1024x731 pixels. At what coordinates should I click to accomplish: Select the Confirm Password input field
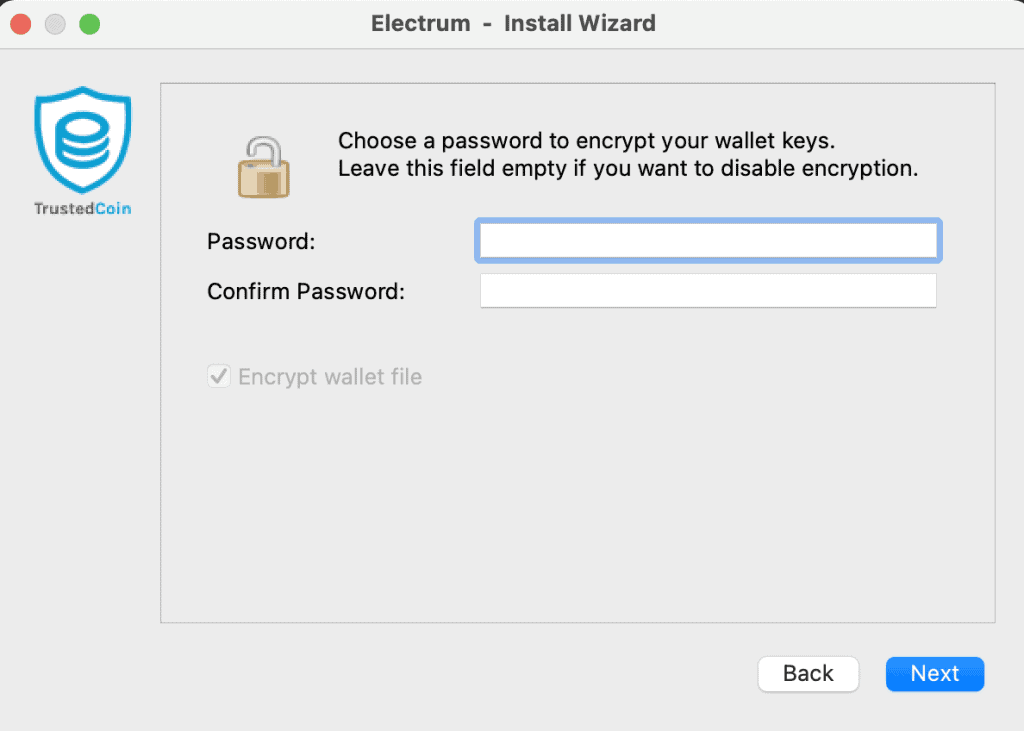pyautogui.click(x=708, y=290)
